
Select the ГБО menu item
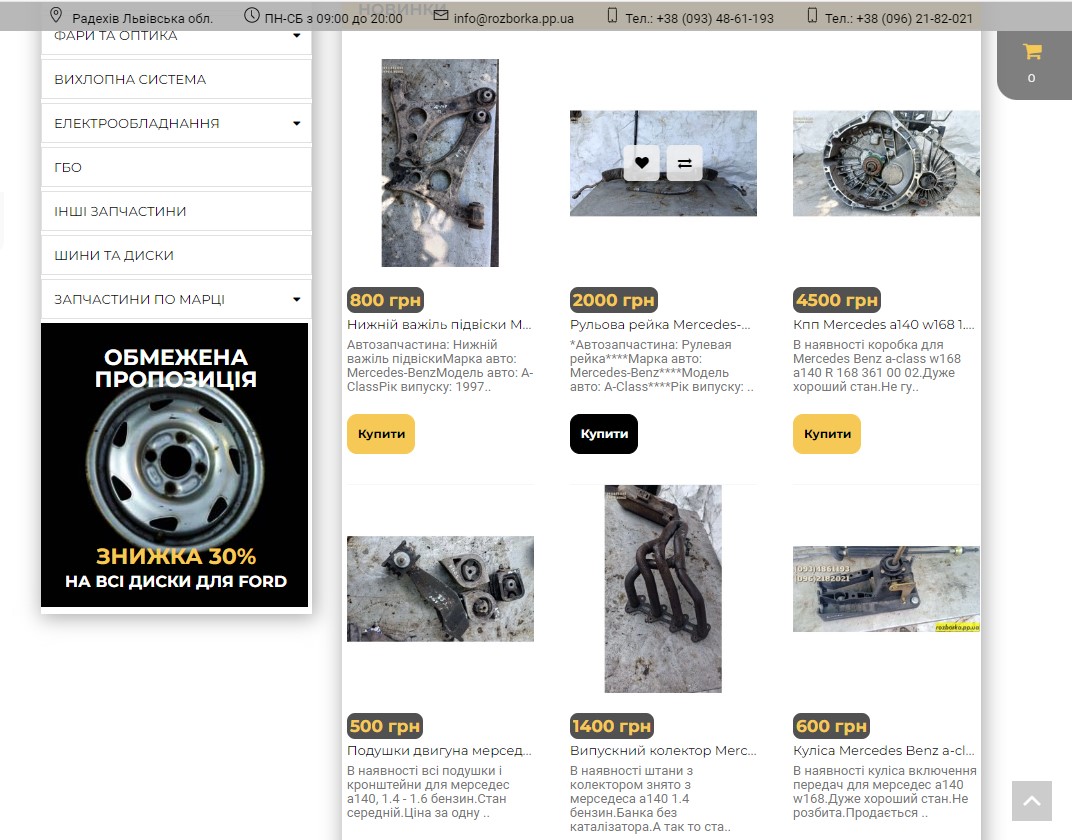tap(176, 167)
